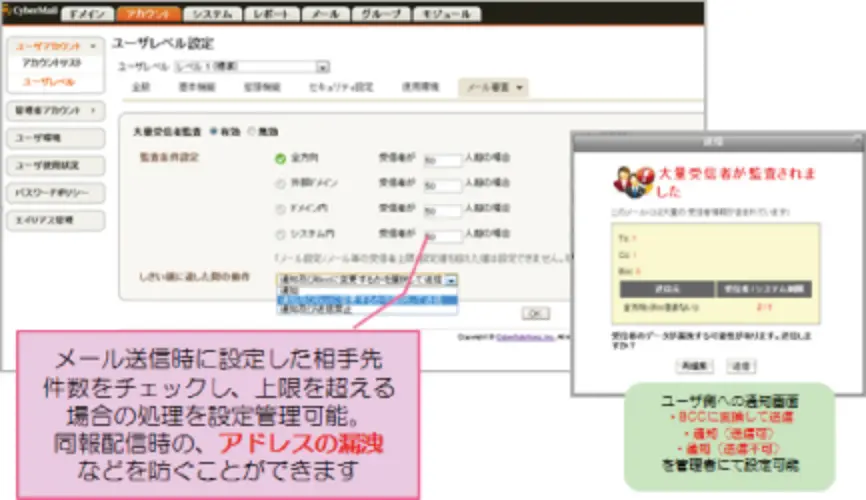Open the threshold action dropdown arrow
Viewport: 866px width, 500px height.
tap(451, 282)
